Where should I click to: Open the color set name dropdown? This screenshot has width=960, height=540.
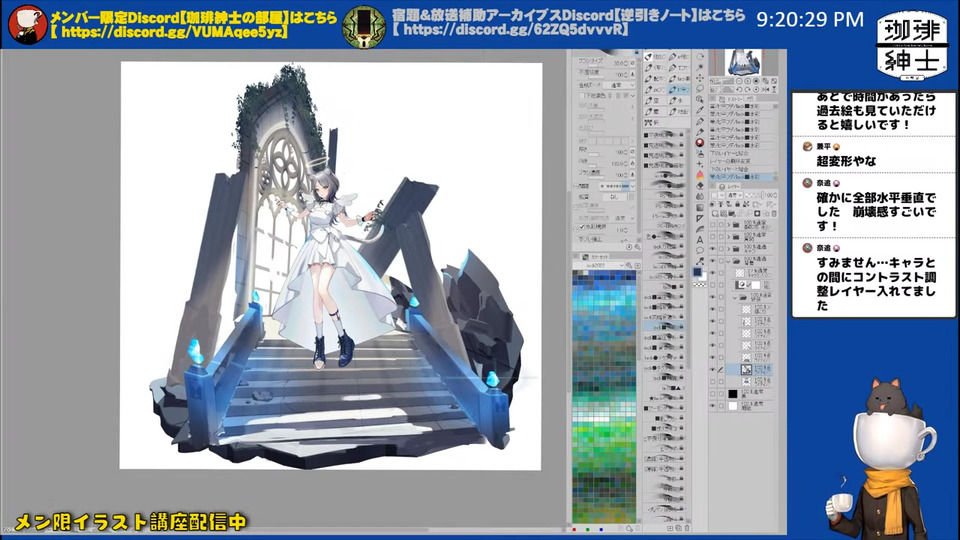tap(599, 265)
